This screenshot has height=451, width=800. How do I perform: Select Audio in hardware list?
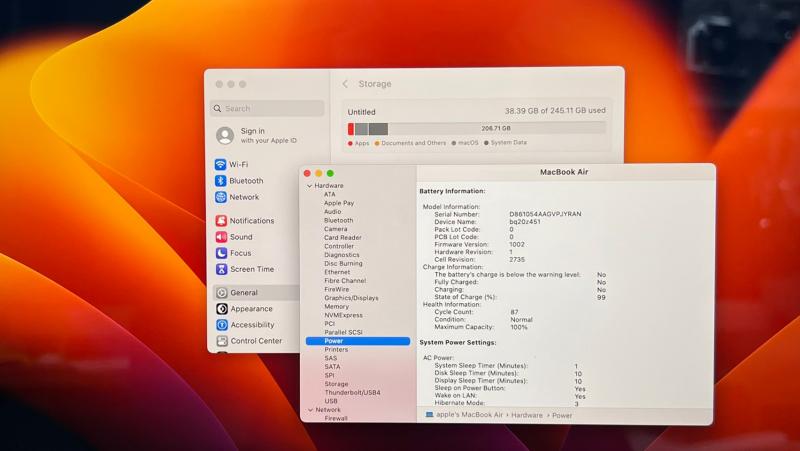tap(332, 212)
